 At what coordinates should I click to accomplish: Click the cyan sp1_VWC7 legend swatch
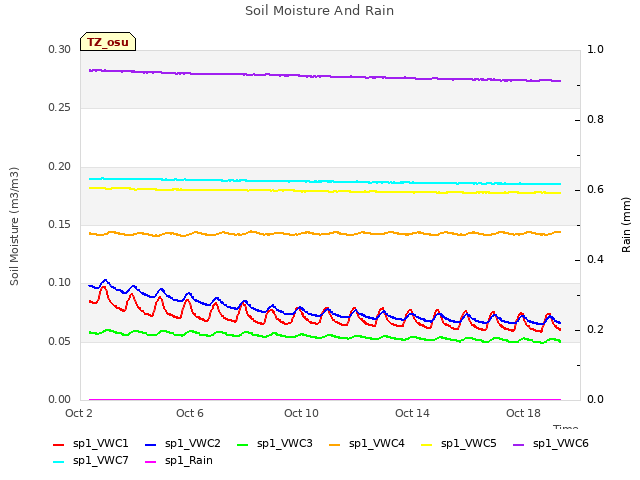coord(59,462)
